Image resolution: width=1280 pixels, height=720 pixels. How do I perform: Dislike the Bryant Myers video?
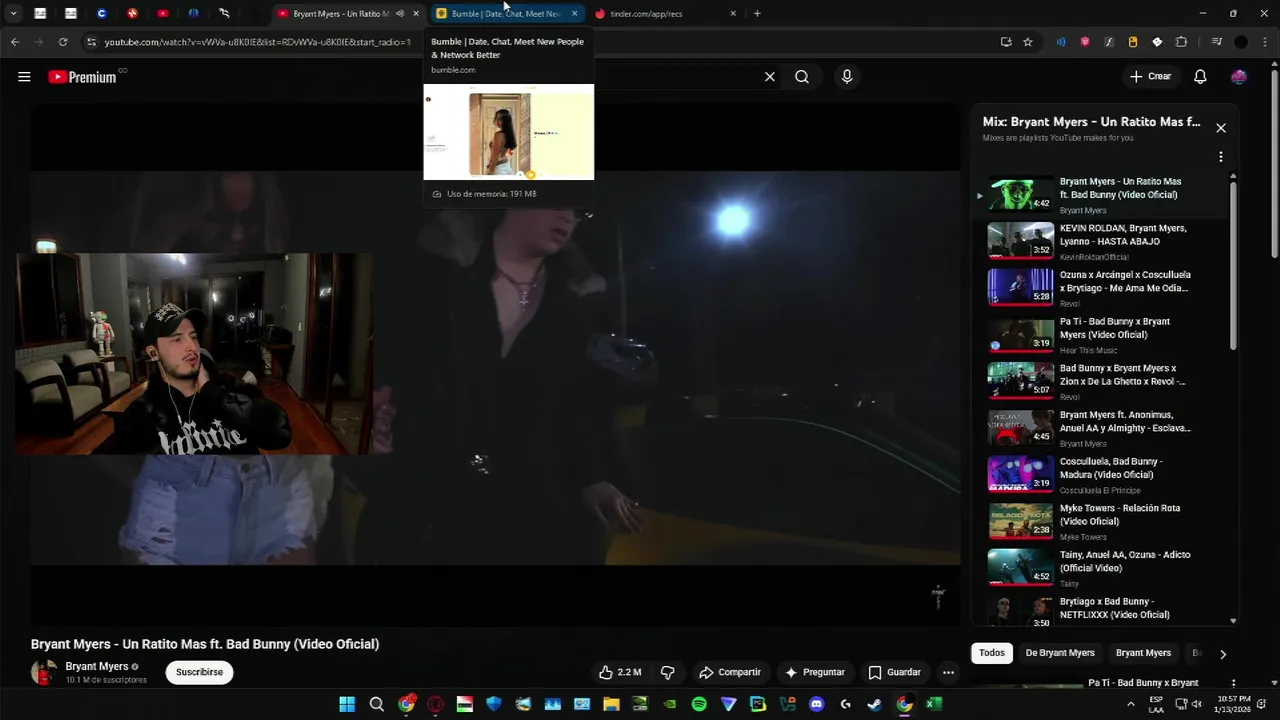668,672
